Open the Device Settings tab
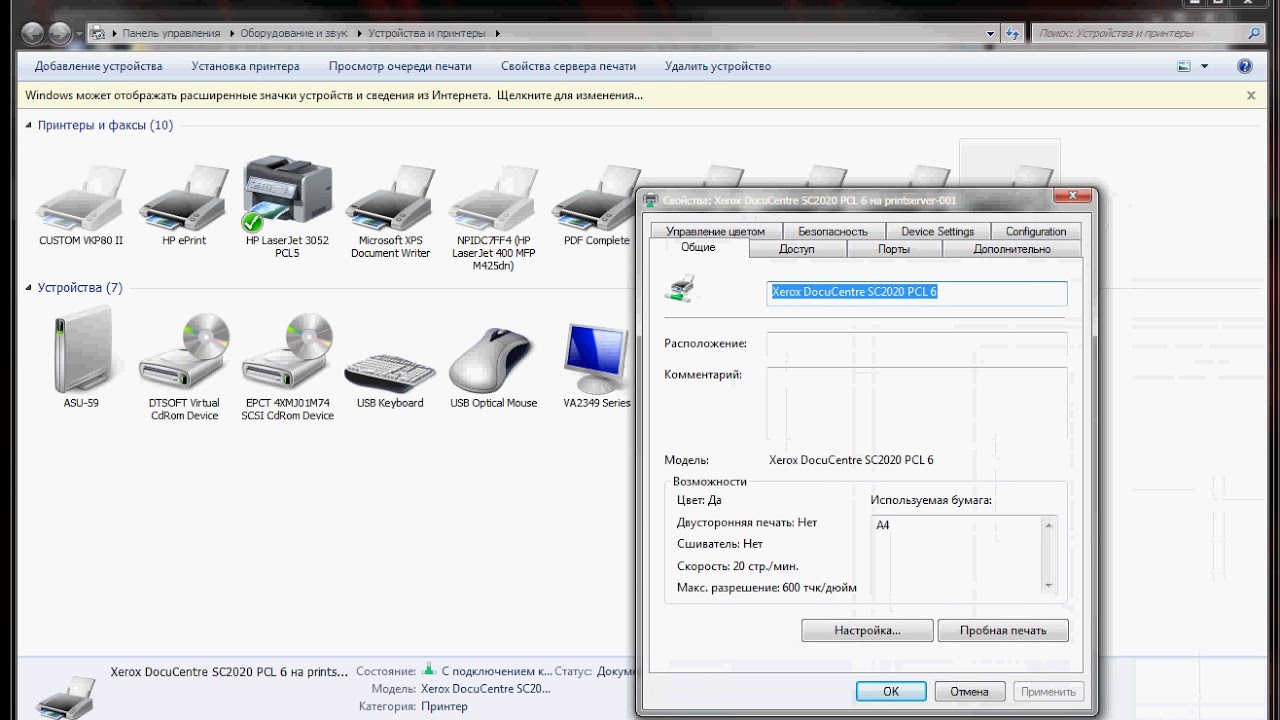Viewport: 1280px width, 720px height. point(937,231)
